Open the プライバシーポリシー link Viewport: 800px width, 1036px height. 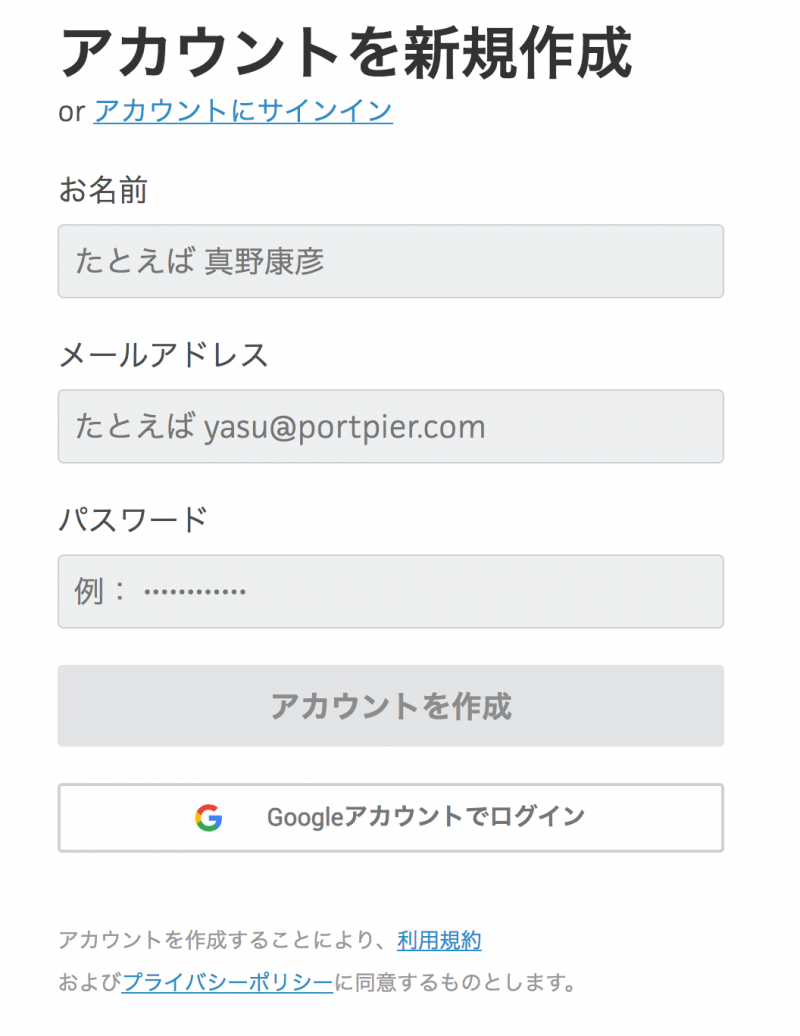point(227,982)
